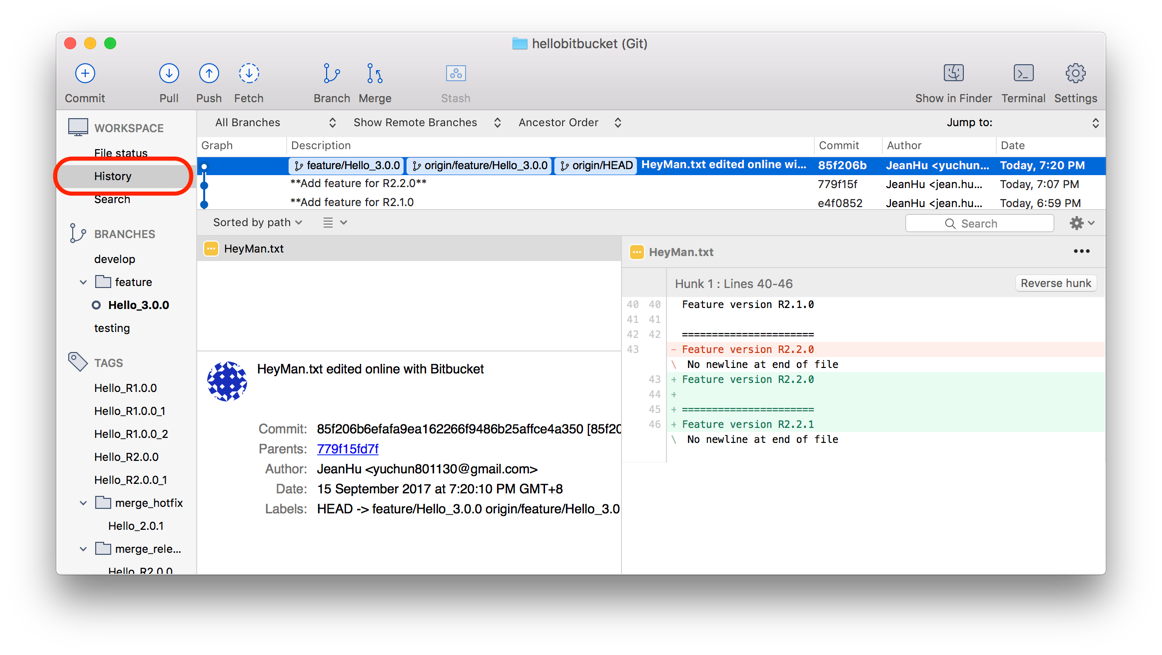
Task: Click the Fetch toolbar icon
Action: tap(249, 73)
